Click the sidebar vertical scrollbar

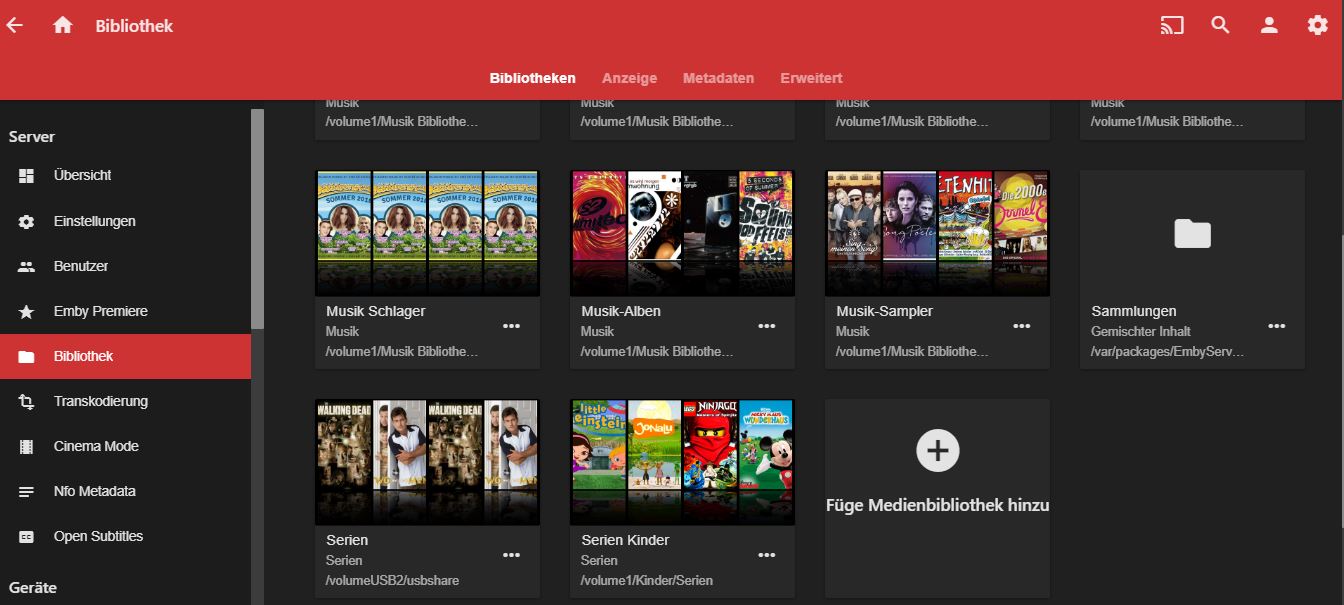(x=258, y=219)
